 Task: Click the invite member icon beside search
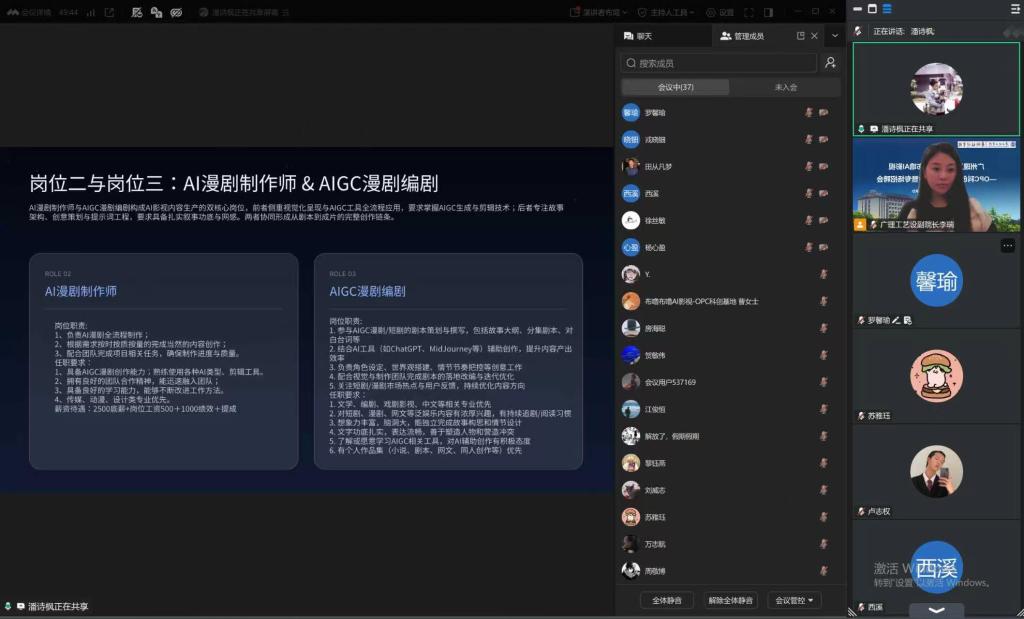[830, 63]
